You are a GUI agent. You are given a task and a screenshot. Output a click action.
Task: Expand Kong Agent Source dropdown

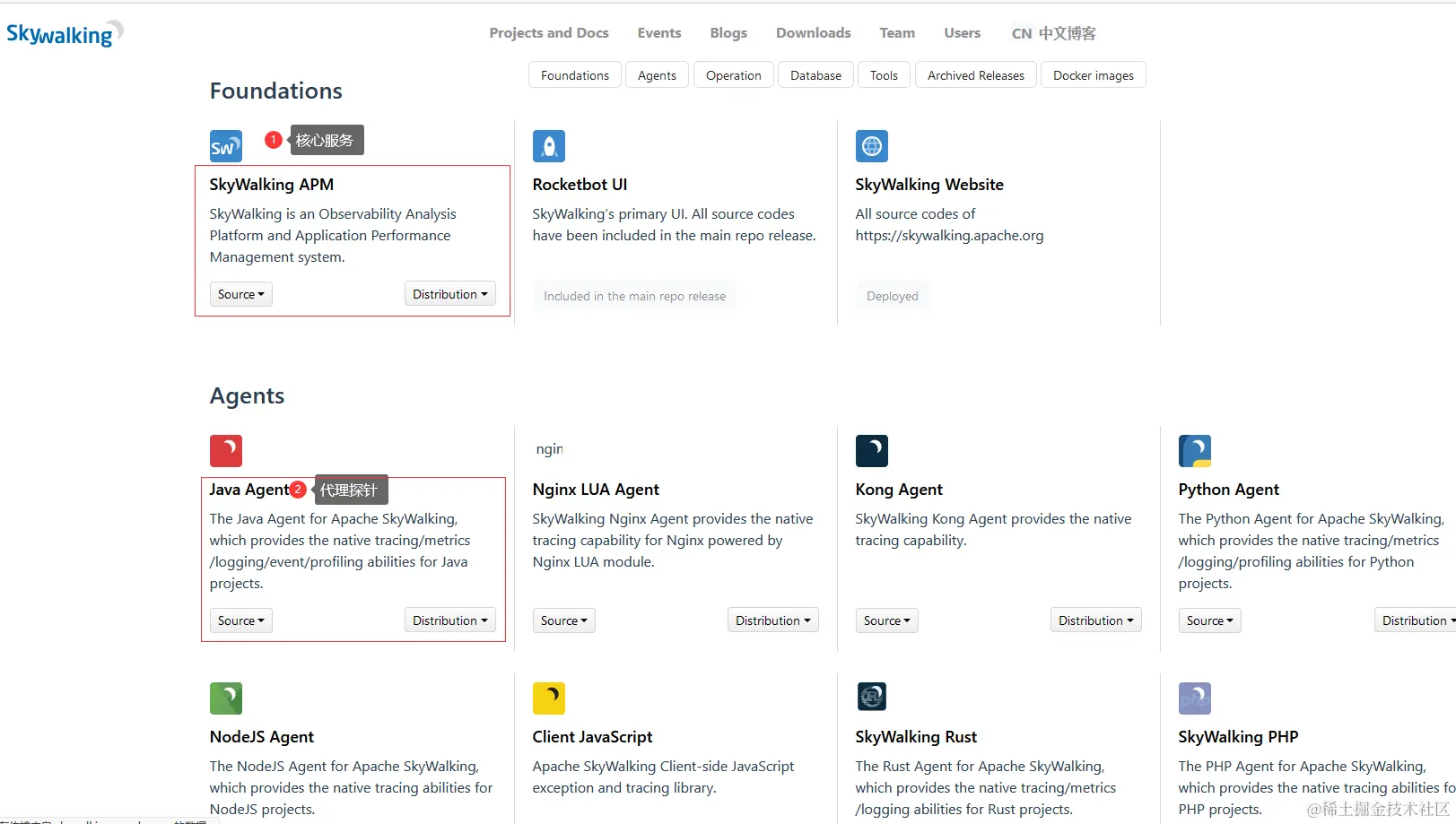(x=887, y=620)
